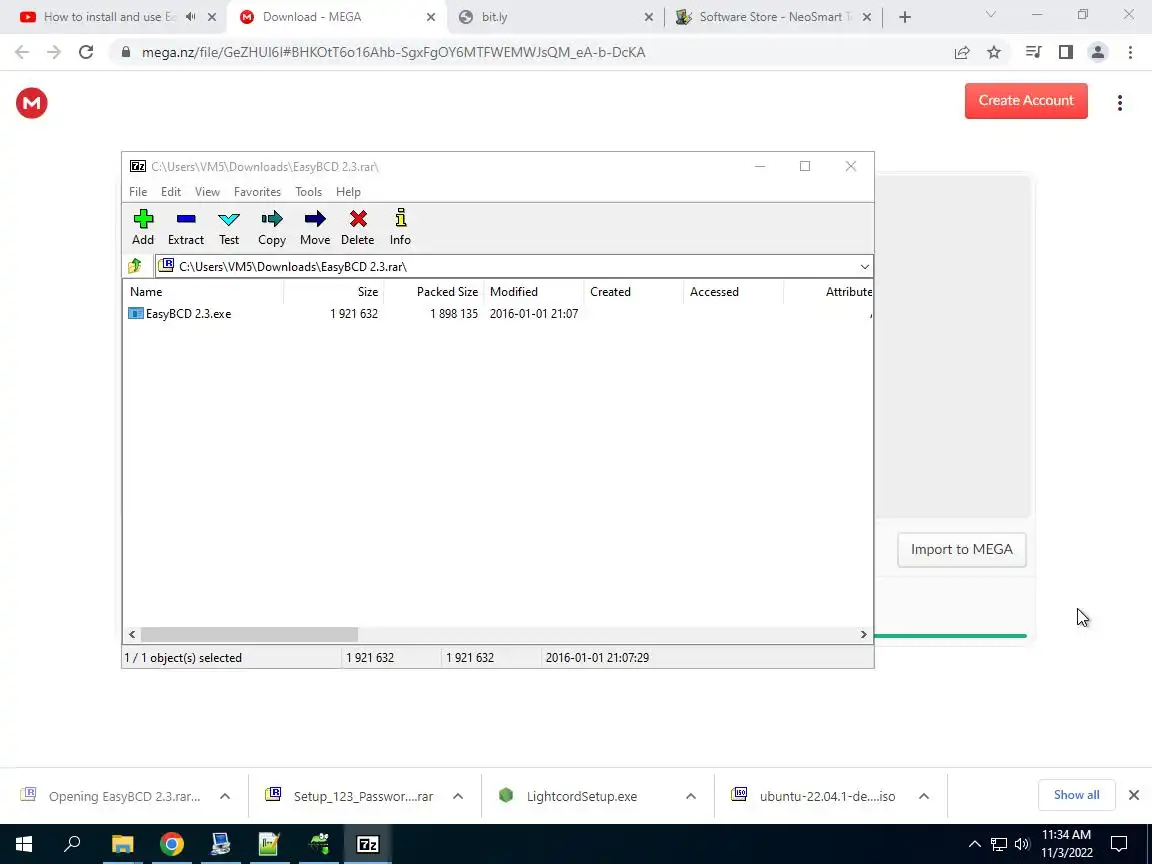Click the Add button in 7-Zip toolbar
The height and width of the screenshot is (864, 1152).
tap(143, 227)
